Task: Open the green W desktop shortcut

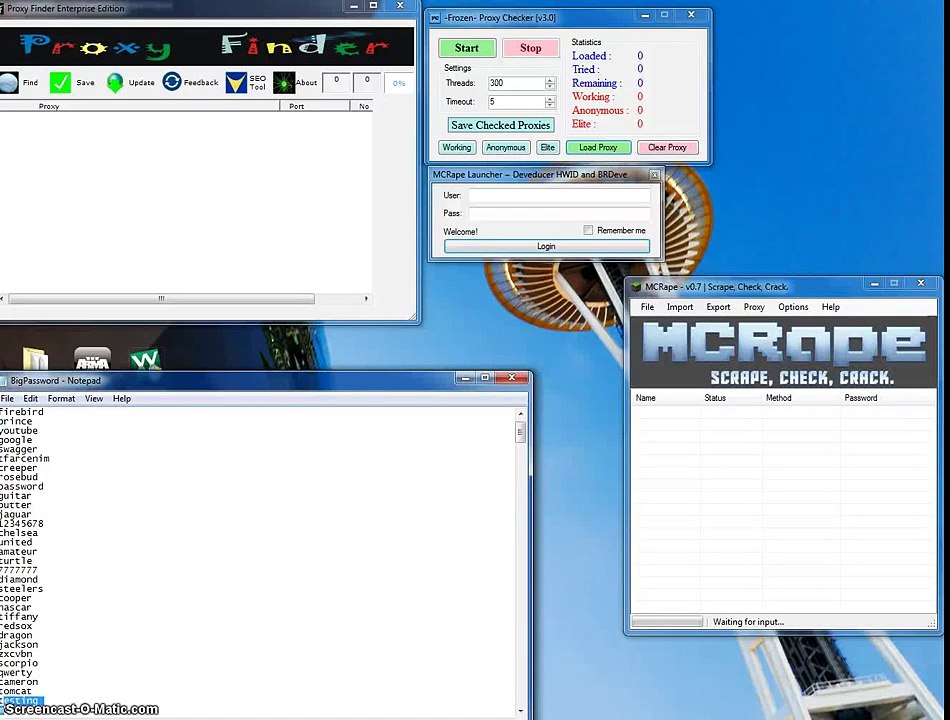Action: [x=145, y=359]
